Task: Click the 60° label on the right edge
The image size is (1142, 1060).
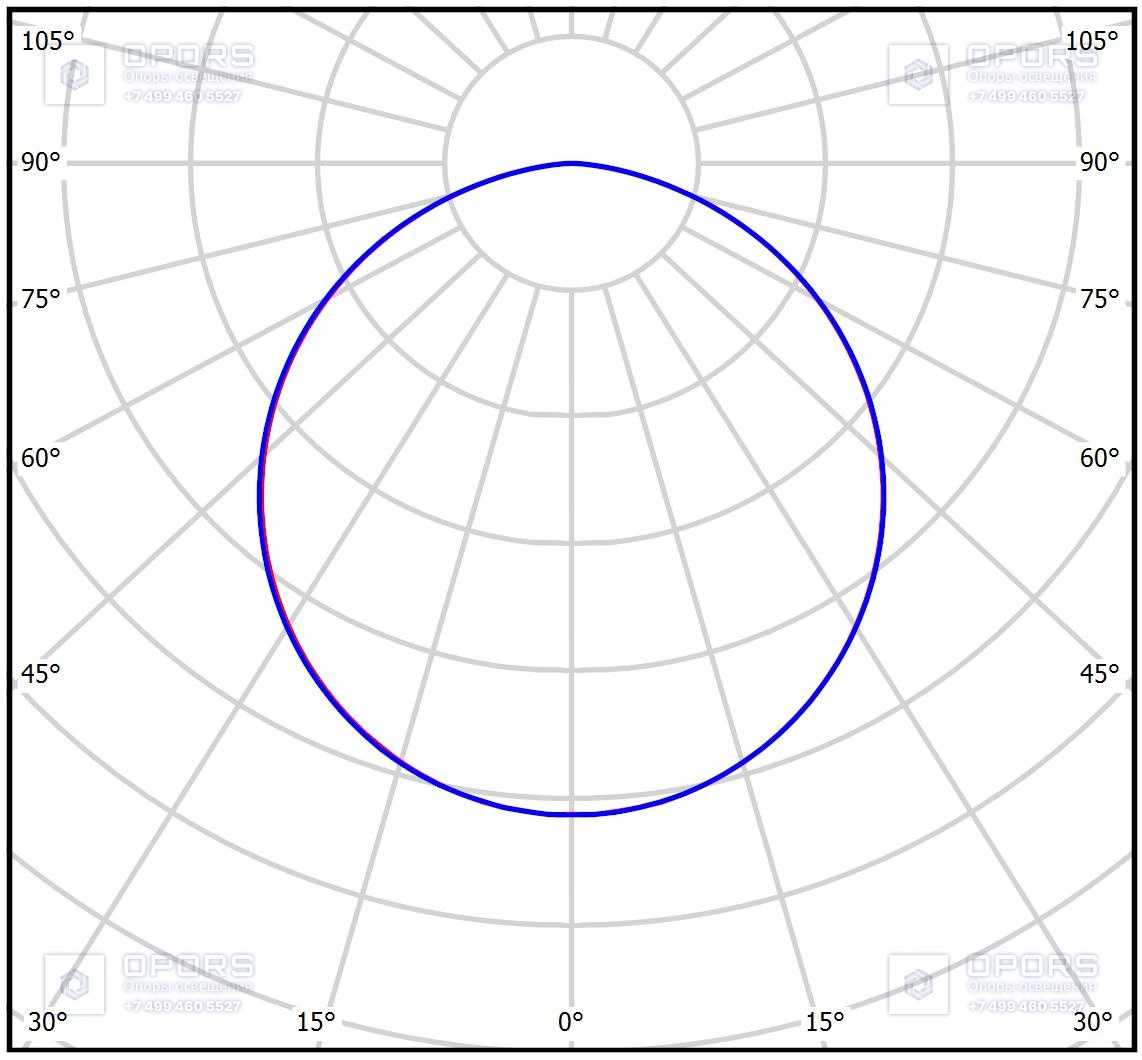Action: [1100, 458]
